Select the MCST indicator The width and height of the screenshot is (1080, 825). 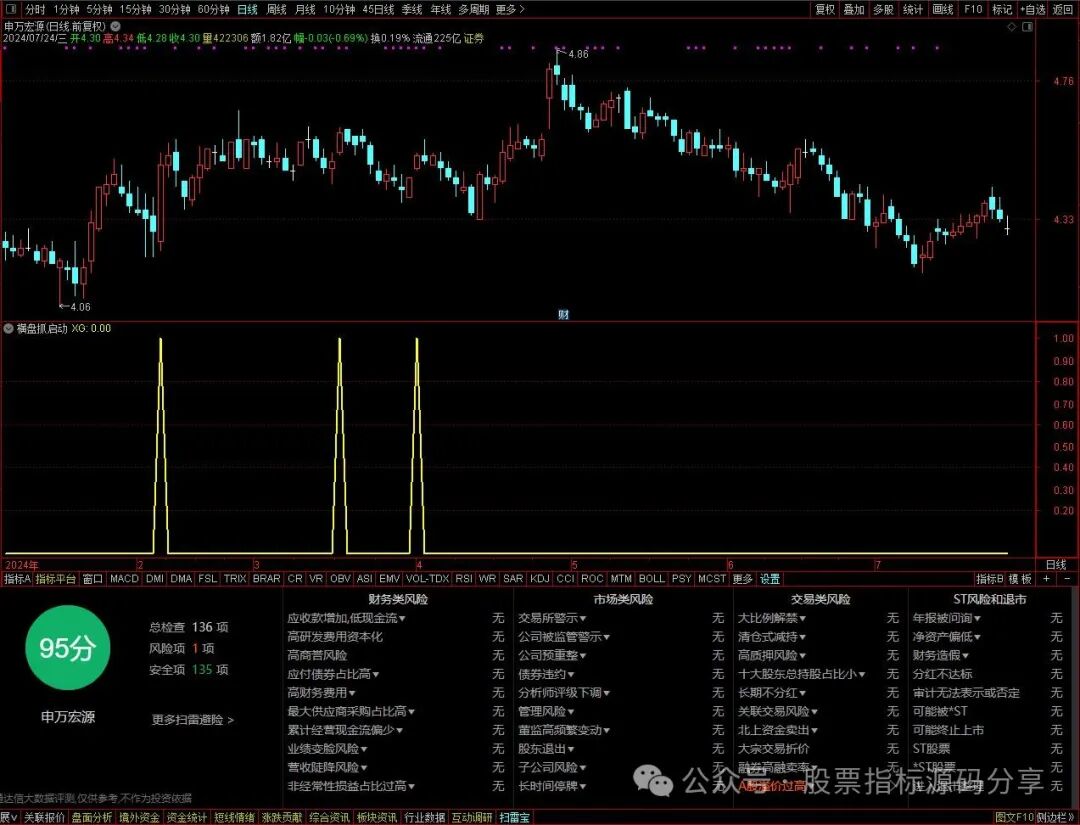pos(712,579)
